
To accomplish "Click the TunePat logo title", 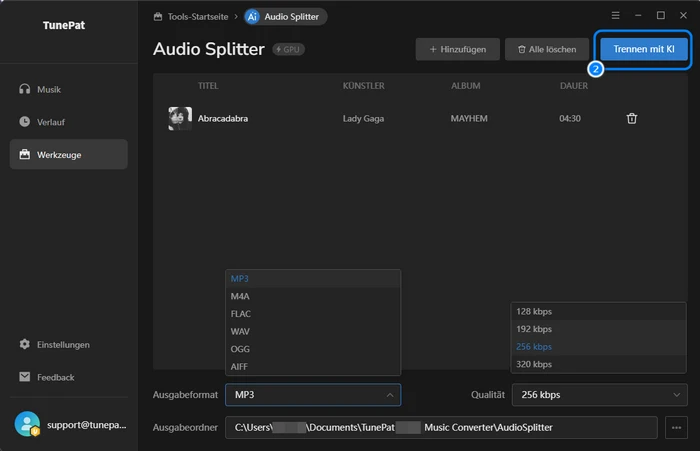I will [x=64, y=25].
